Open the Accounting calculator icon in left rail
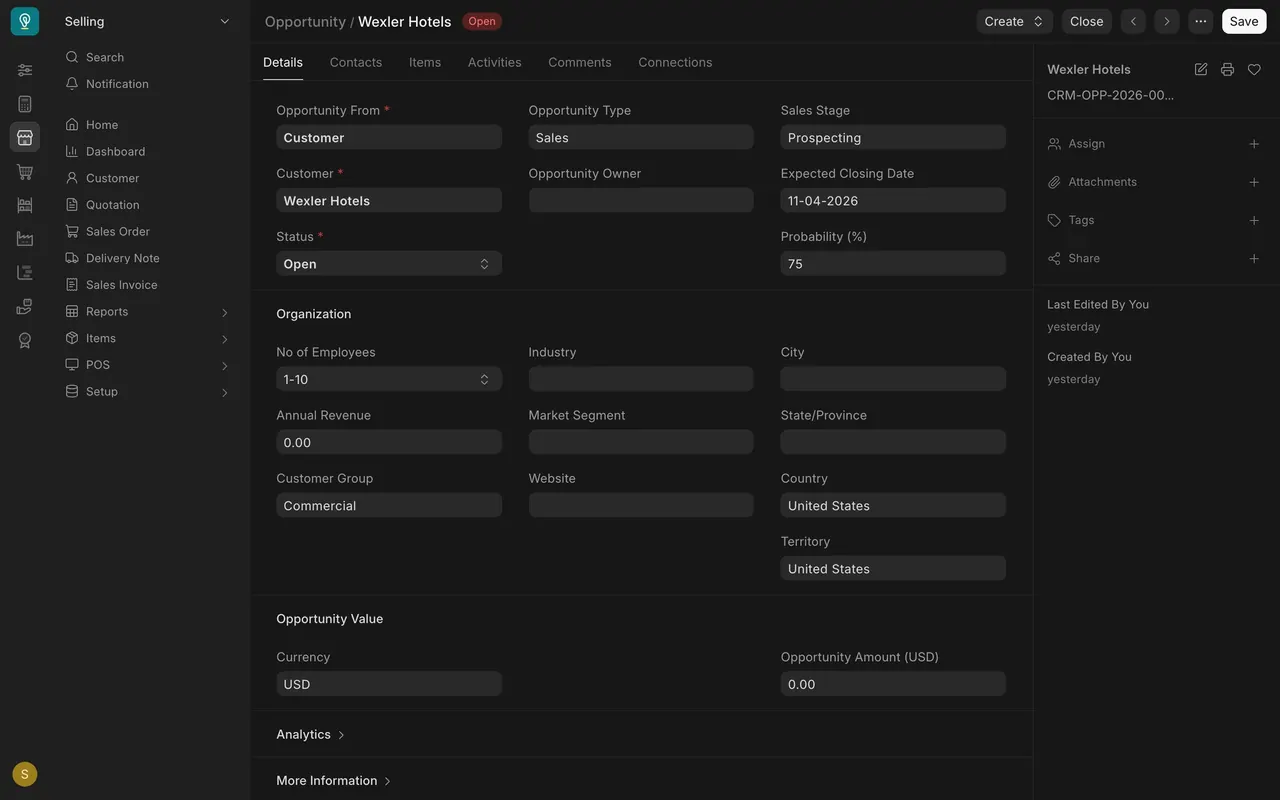1280x800 pixels. (25, 104)
